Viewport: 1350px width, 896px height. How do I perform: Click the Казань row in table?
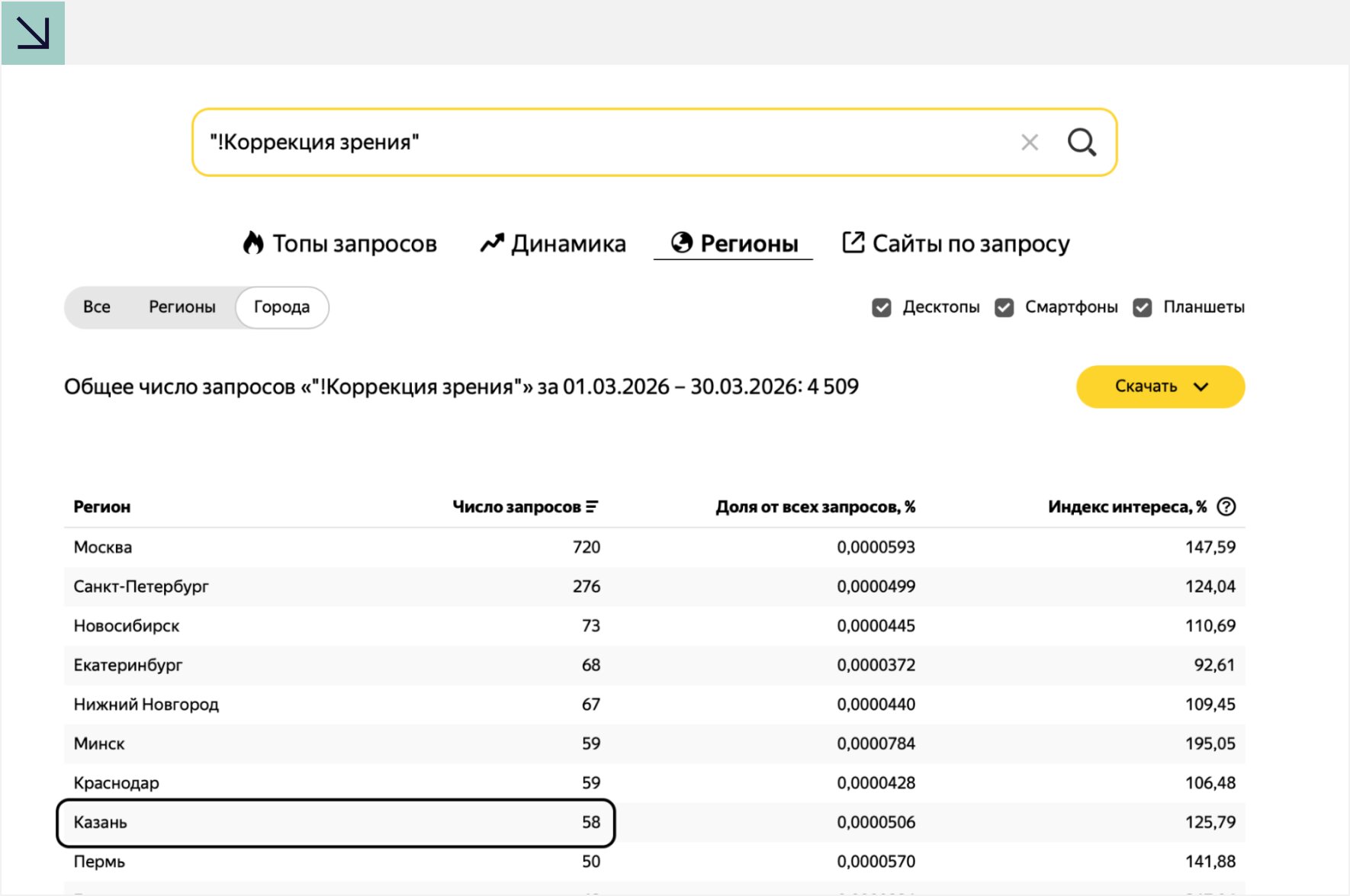[336, 823]
